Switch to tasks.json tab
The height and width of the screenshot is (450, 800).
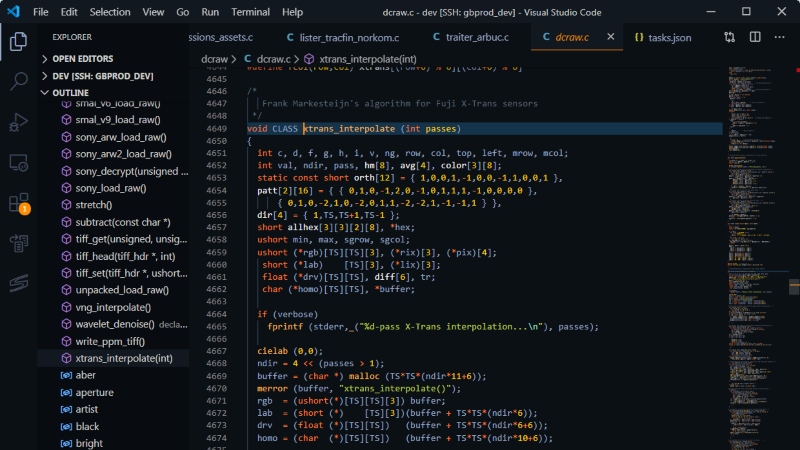click(663, 37)
